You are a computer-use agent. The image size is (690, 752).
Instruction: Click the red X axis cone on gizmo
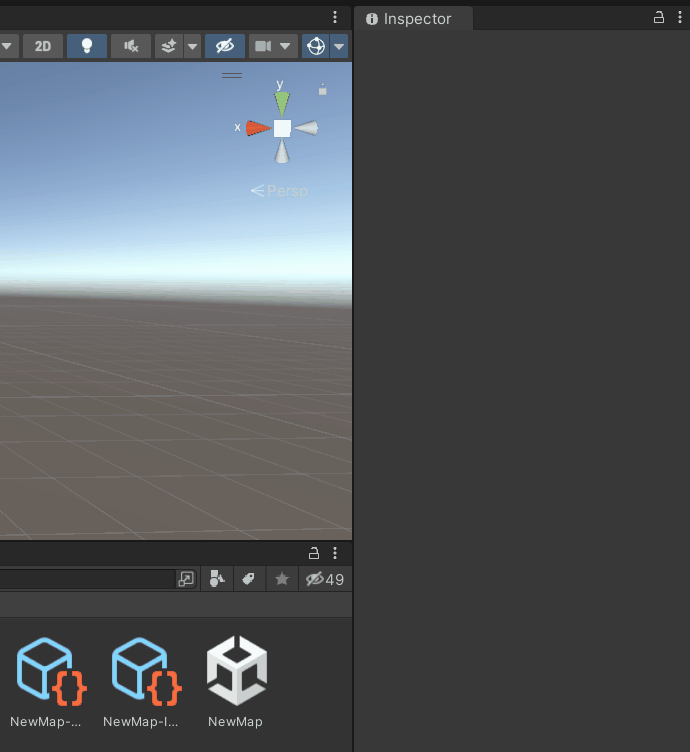(x=258, y=129)
